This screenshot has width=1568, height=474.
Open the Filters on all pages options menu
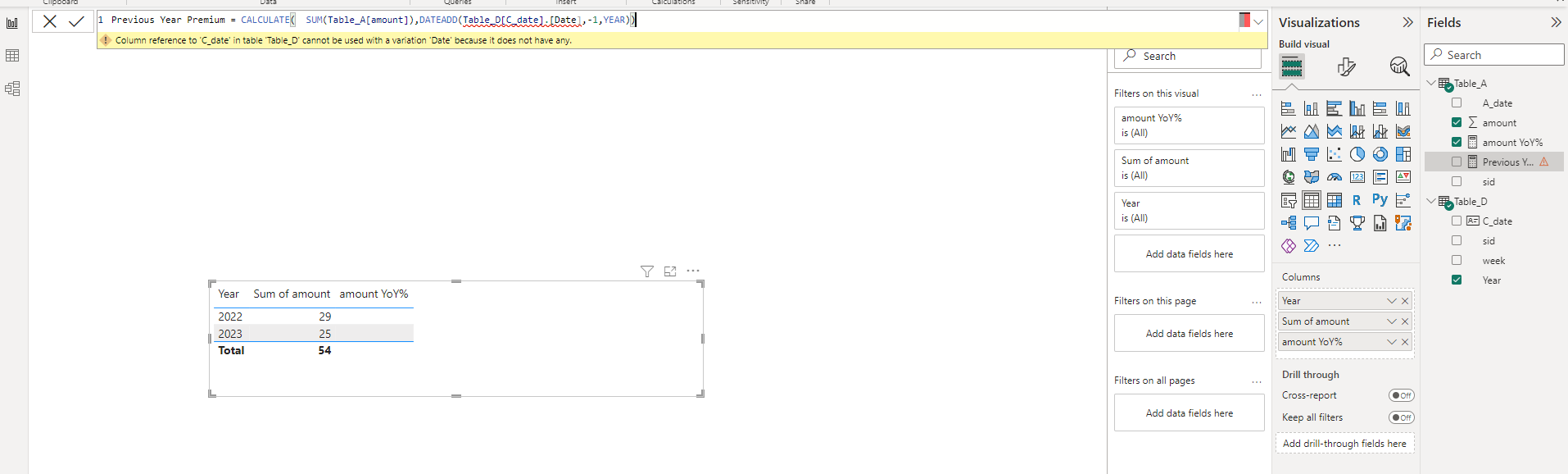pyautogui.click(x=1257, y=381)
